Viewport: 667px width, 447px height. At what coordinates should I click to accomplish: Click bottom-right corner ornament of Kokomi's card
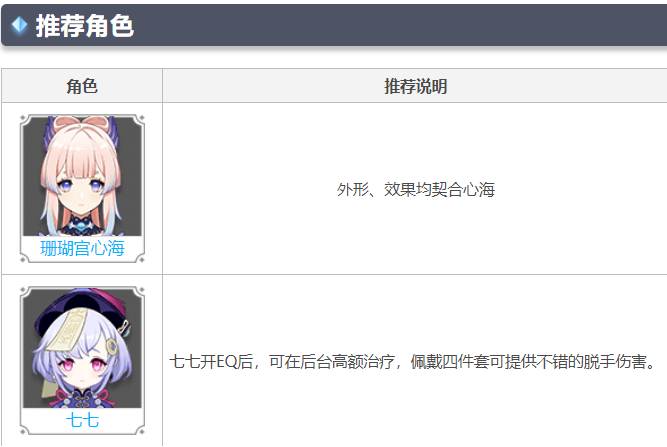pos(141,259)
